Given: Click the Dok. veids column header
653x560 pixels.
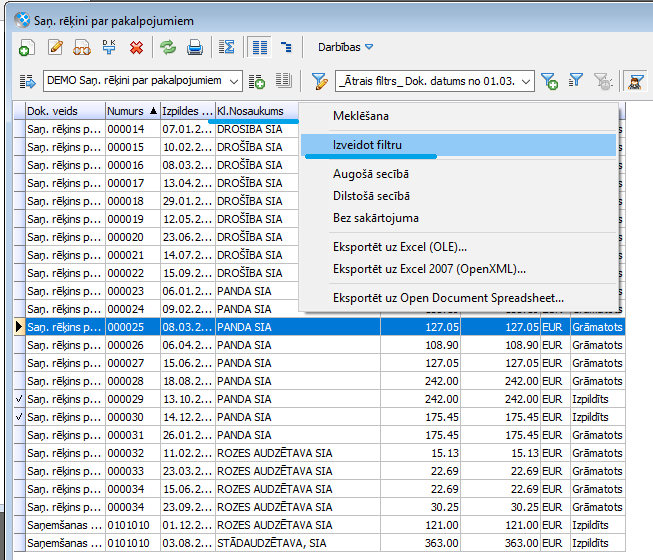Looking at the screenshot, I should (64, 111).
